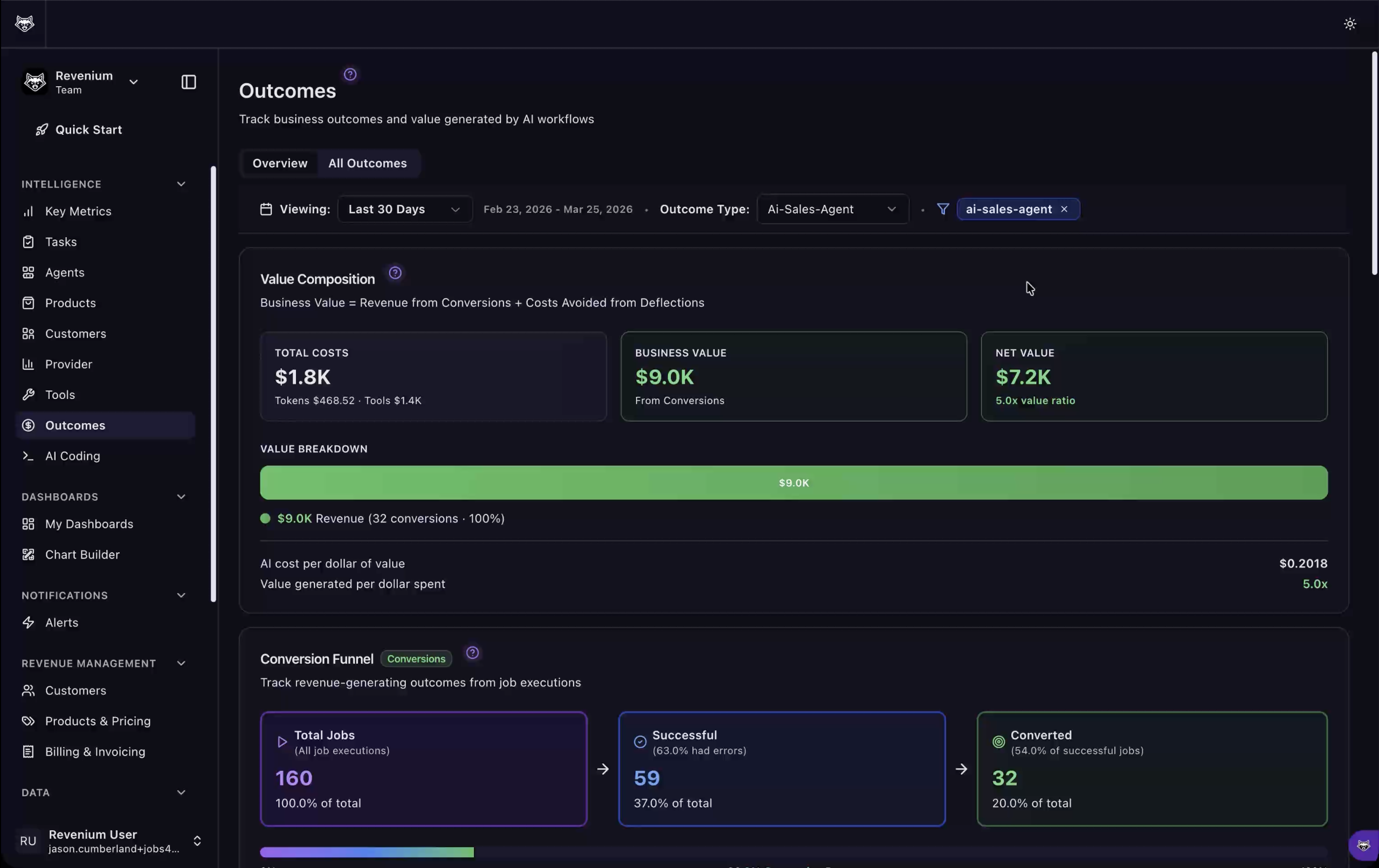Open the Revenium User account switcher
Viewport: 1379px width, 868px height.
109,841
